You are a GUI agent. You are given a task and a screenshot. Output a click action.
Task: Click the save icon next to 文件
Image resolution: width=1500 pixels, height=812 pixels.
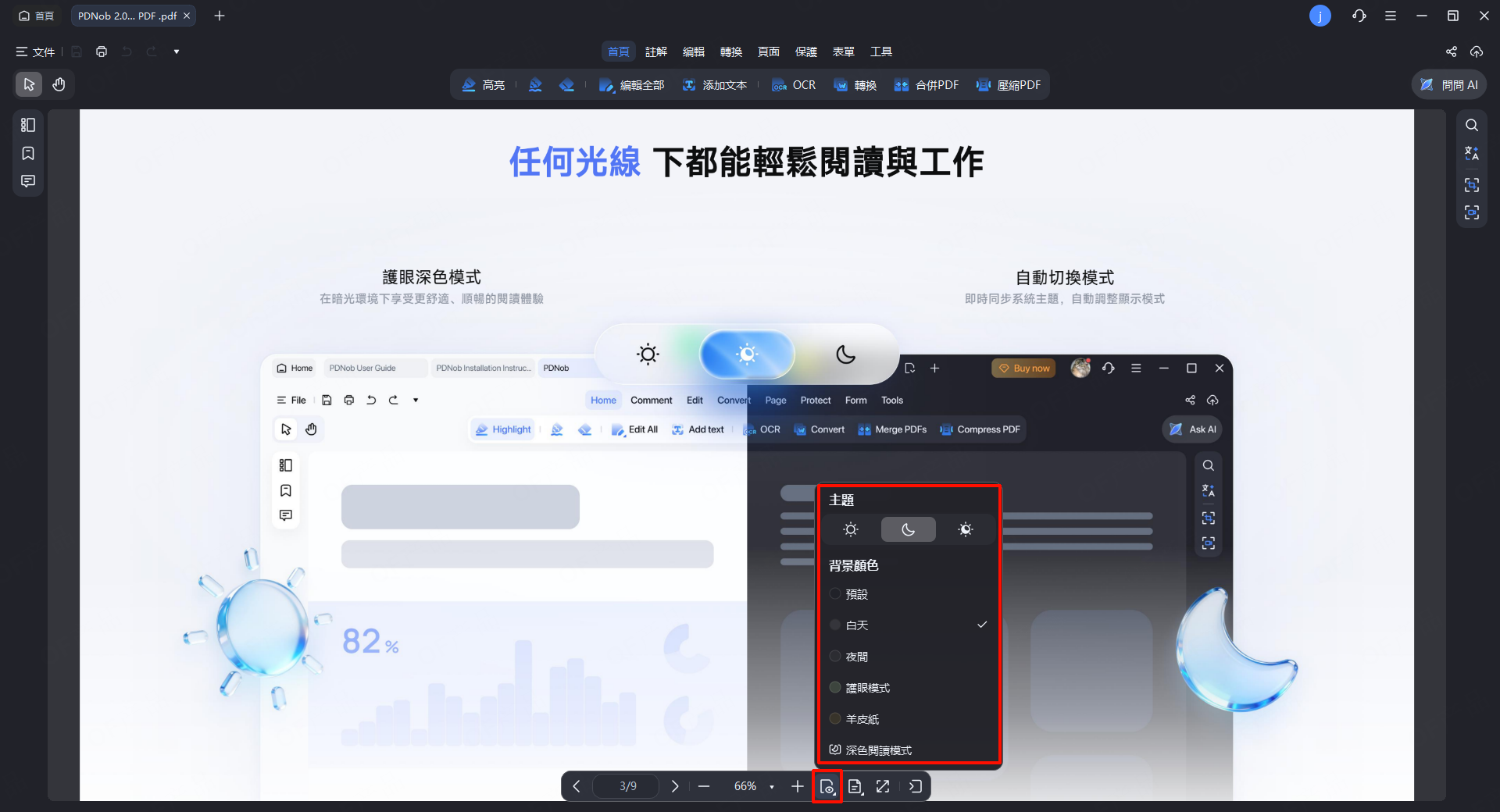pyautogui.click(x=77, y=52)
